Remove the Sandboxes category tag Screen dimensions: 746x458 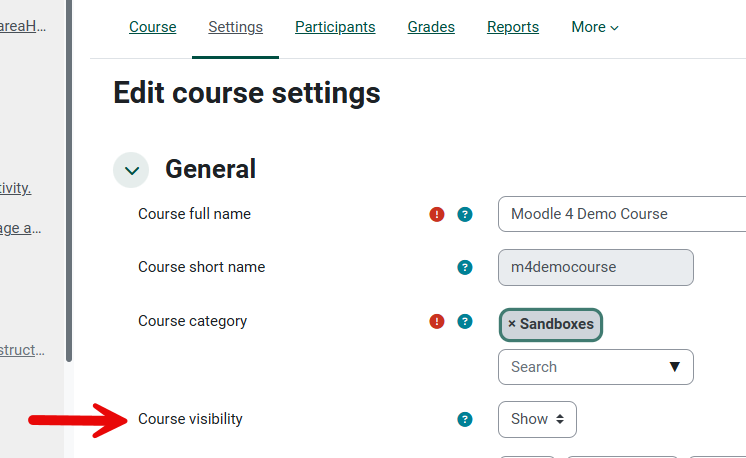[x=512, y=324]
